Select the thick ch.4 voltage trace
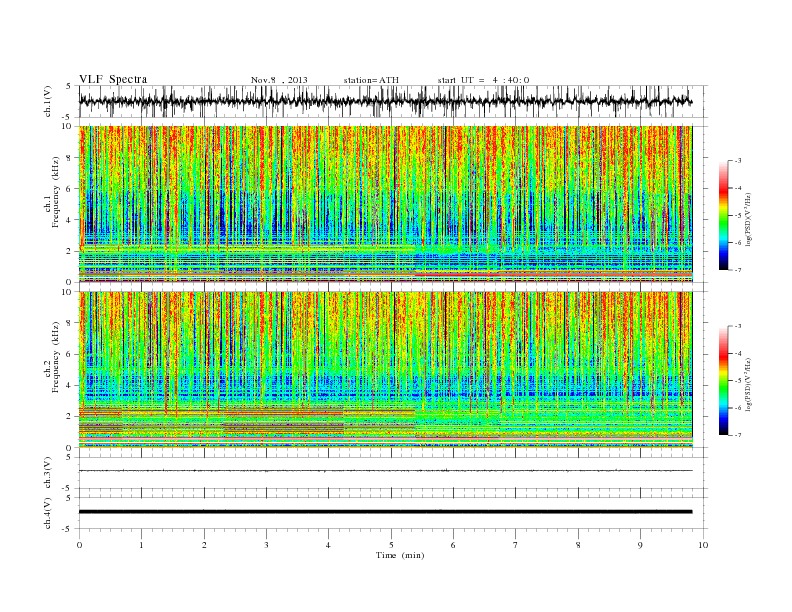Screen dimensions: 792x612 pyautogui.click(x=385, y=512)
